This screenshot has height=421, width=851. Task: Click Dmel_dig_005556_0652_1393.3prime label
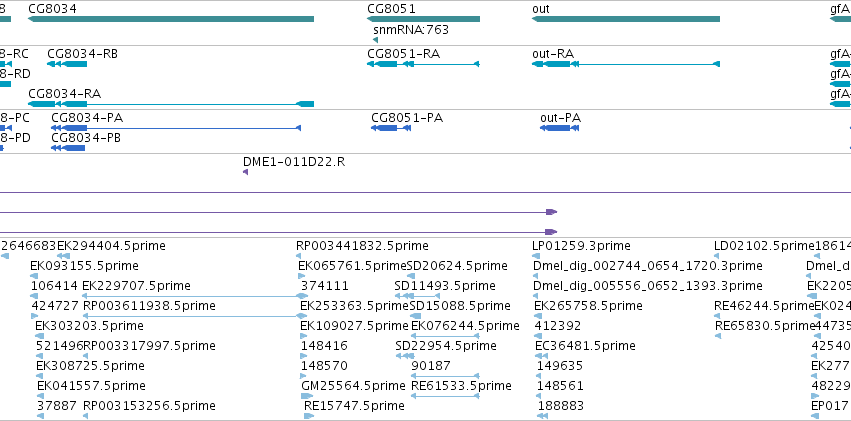click(648, 286)
